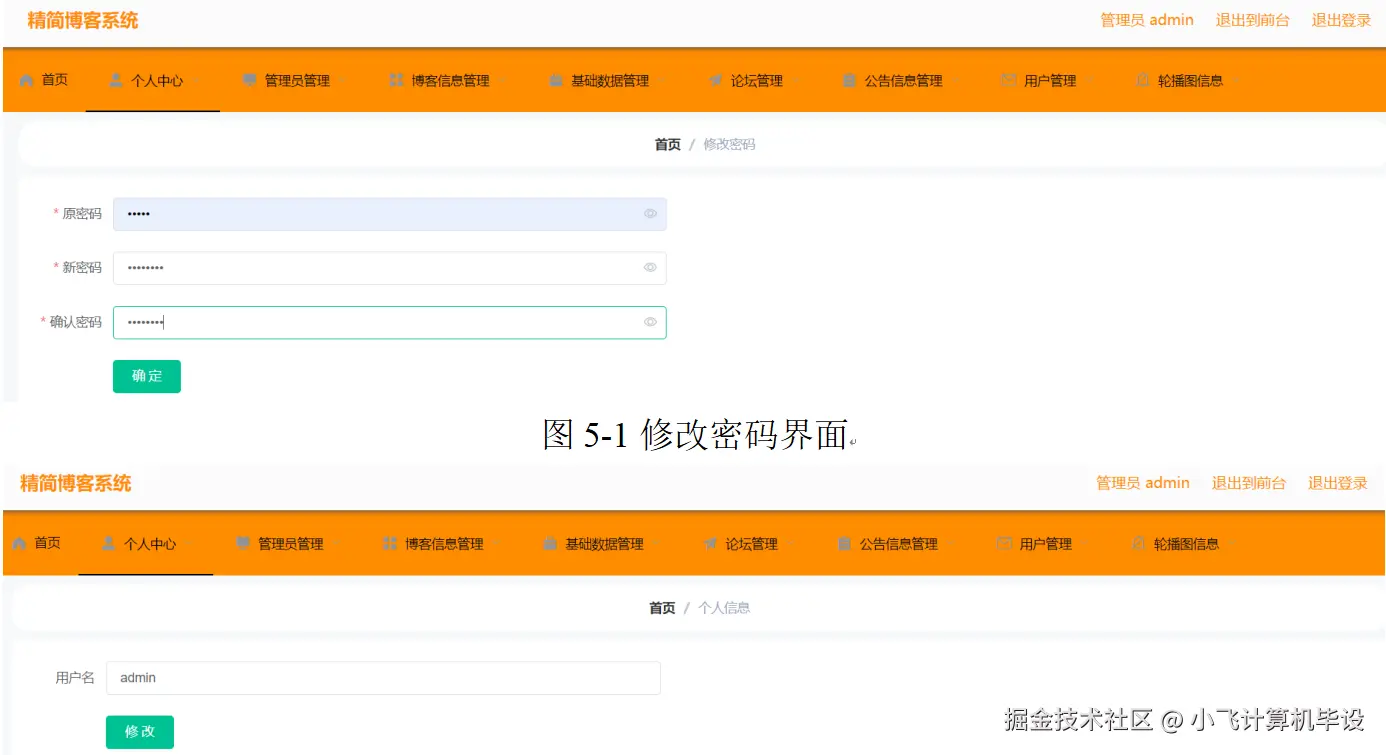This screenshot has width=1386, height=755.
Task: Click the chat icon on 管理员管理
Action: (249, 80)
